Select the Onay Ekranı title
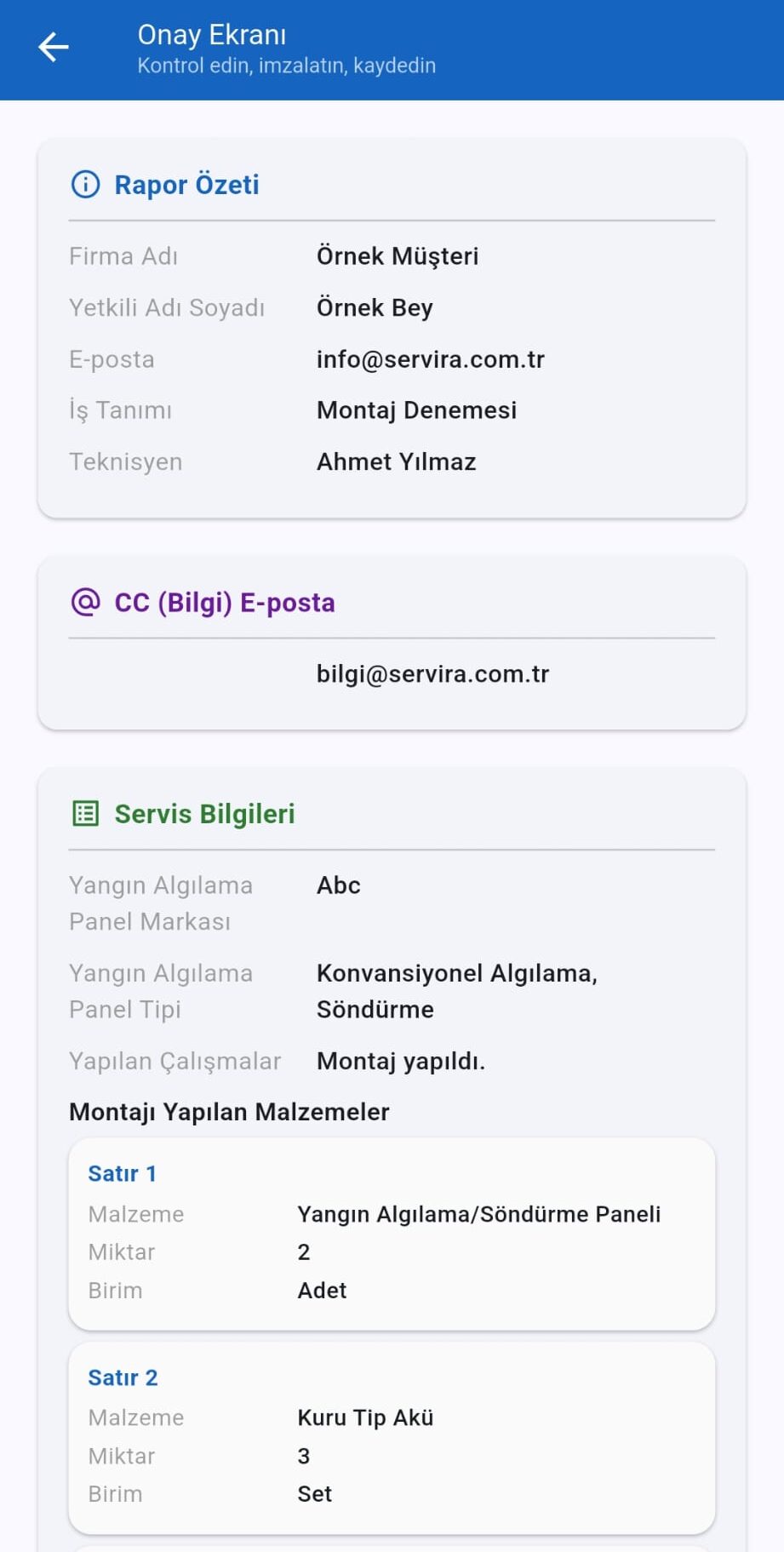 point(212,35)
